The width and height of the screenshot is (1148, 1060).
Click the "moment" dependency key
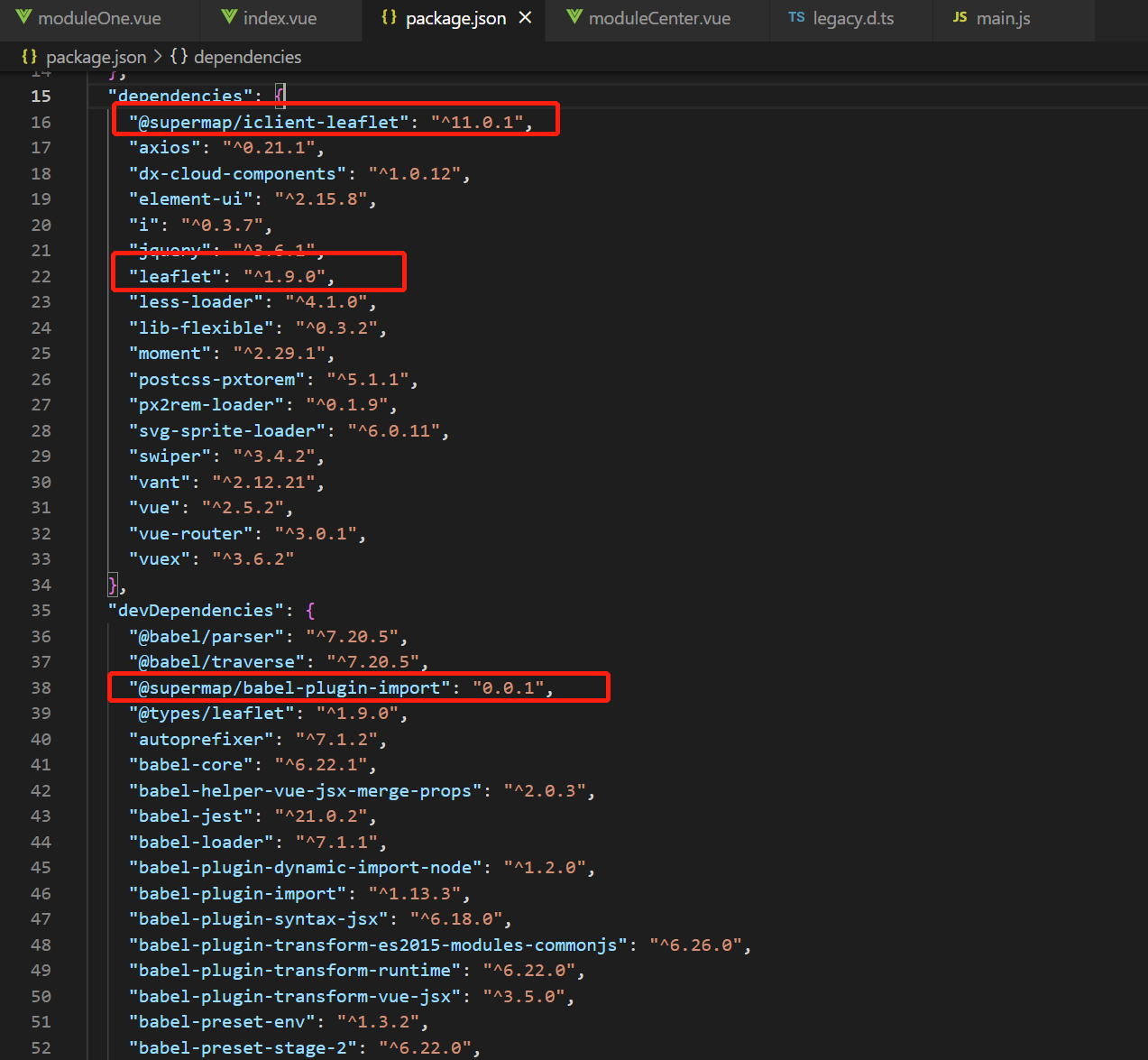coord(170,354)
